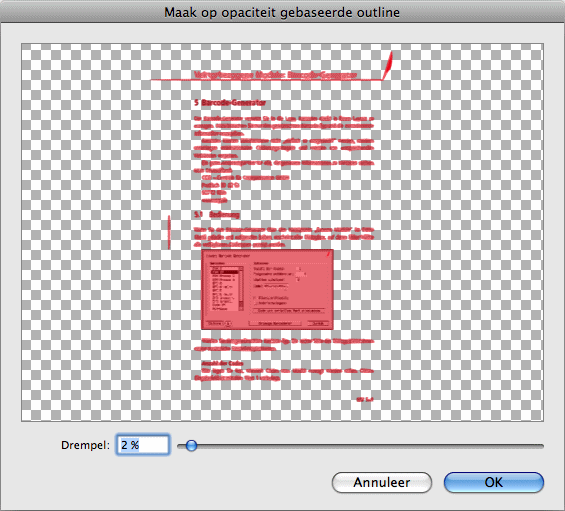The image size is (565, 511).
Task: Click the dialog title 'Maak op opaciteit gebaseerde outline'
Action: click(x=282, y=12)
